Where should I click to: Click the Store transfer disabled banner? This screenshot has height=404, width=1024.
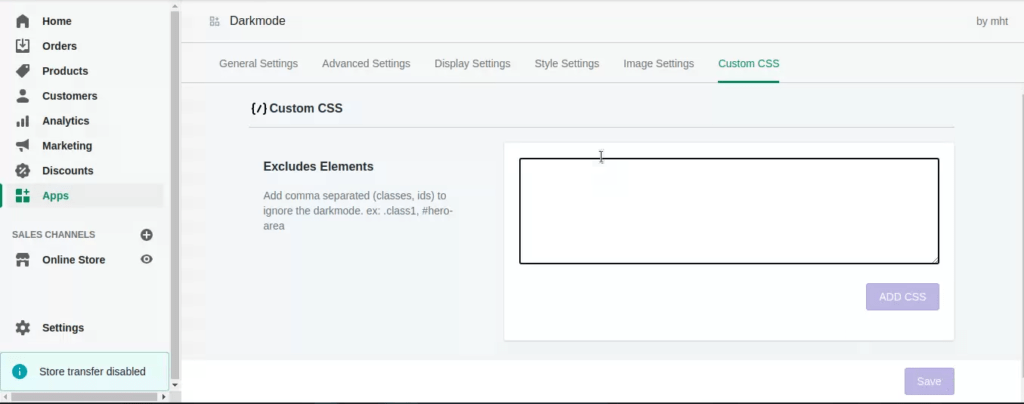85,371
